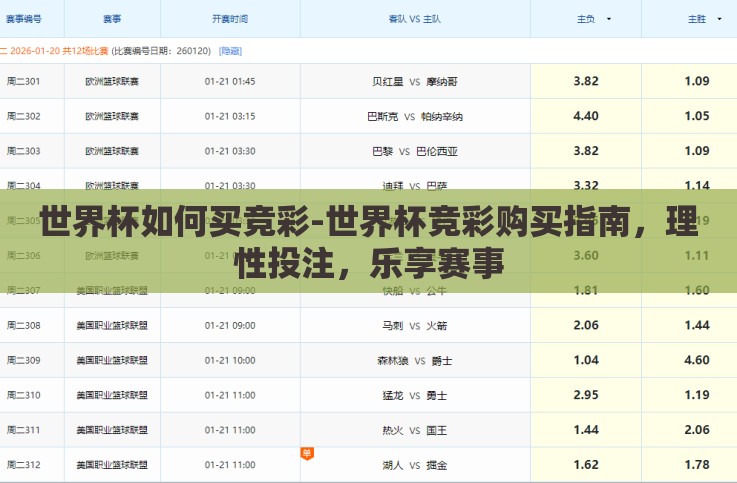Pick 主胜 odds 1.05 in row 周二302

pyautogui.click(x=697, y=116)
